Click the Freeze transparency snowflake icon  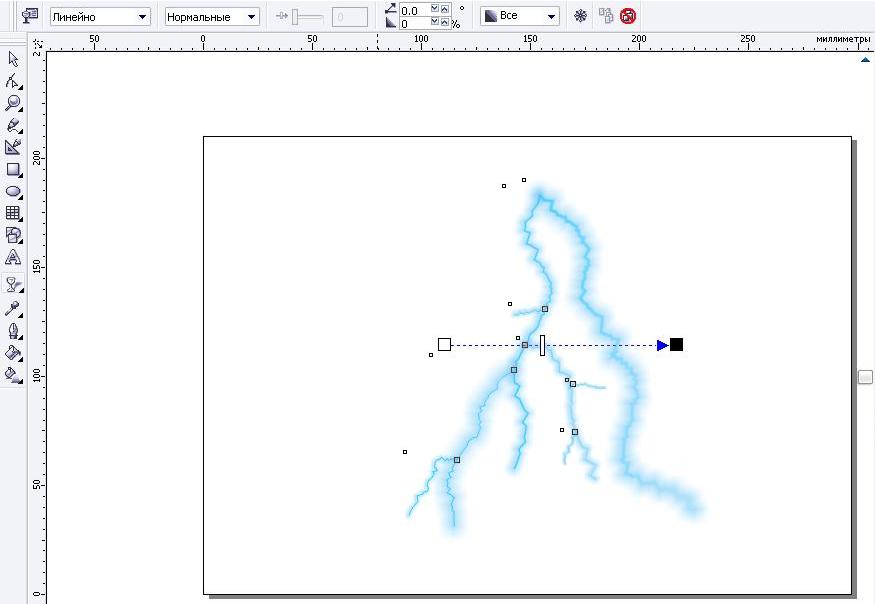click(580, 16)
